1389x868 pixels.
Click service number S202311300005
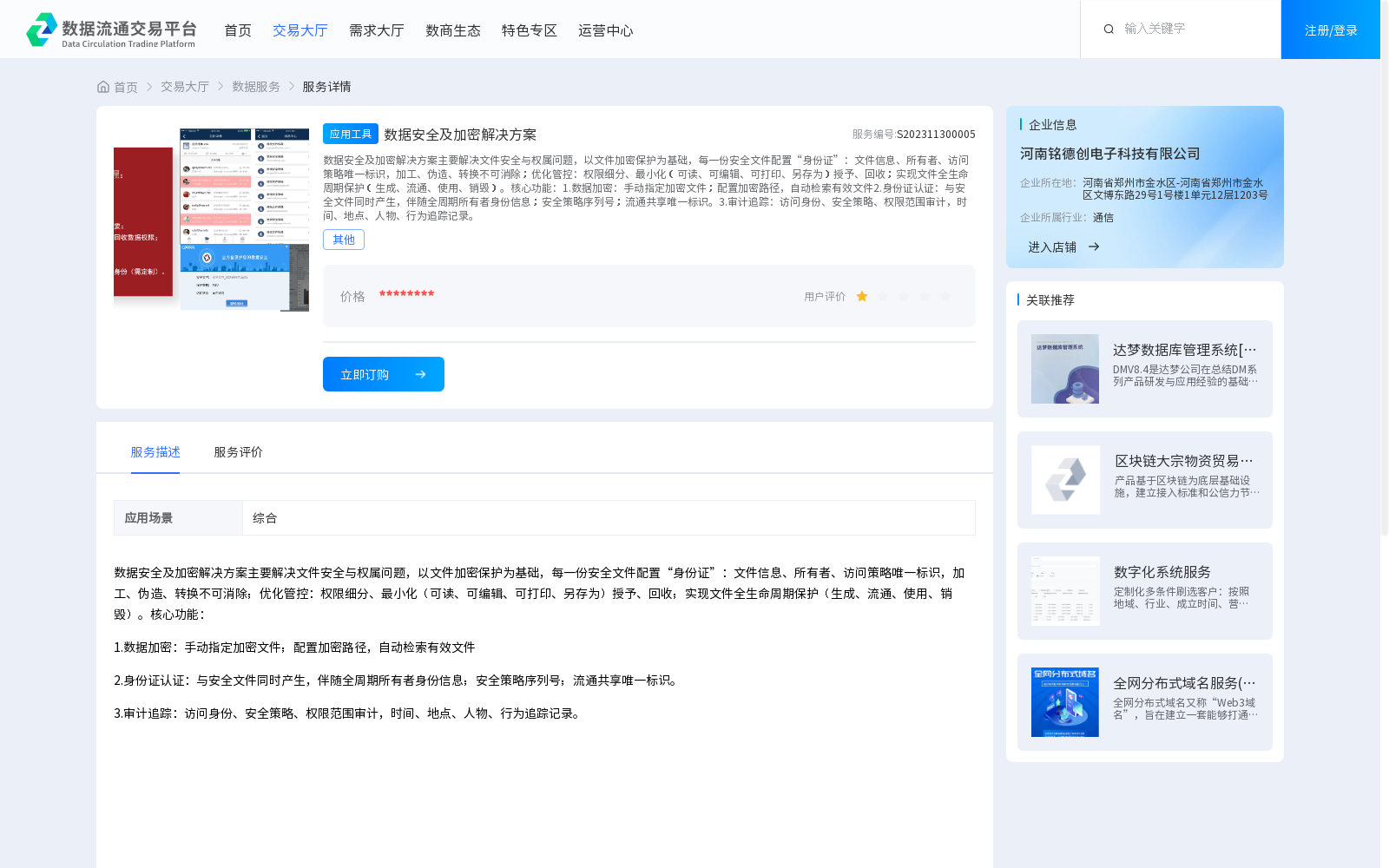pyautogui.click(x=936, y=135)
